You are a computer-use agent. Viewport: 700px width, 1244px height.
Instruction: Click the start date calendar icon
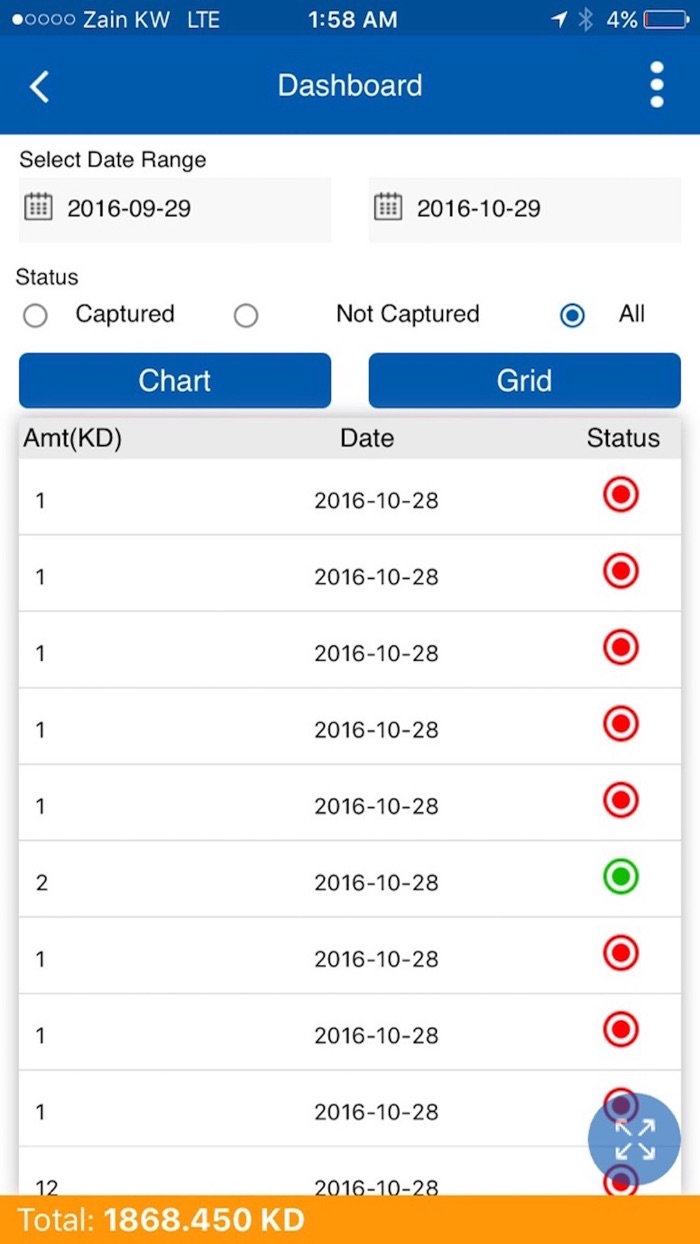point(38,208)
